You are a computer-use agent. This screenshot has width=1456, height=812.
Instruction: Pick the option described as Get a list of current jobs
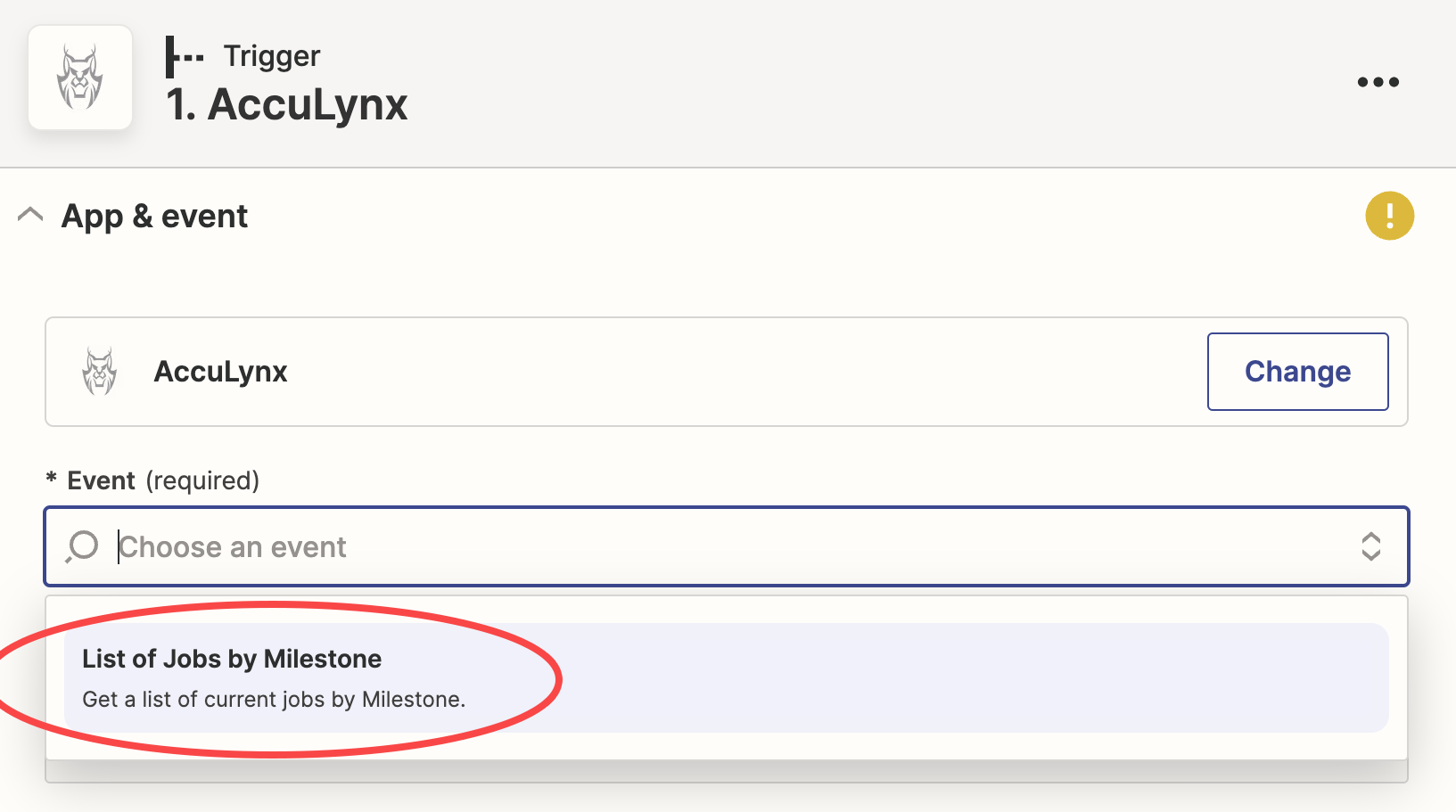click(x=274, y=700)
